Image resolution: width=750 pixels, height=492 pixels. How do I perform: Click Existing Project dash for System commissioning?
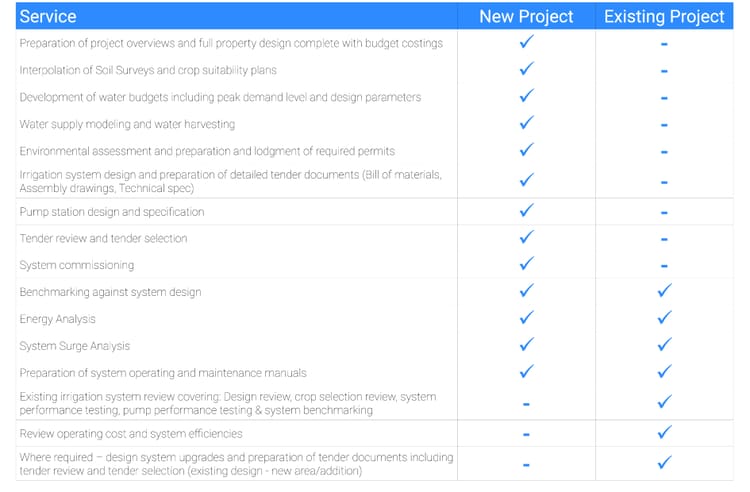(664, 267)
